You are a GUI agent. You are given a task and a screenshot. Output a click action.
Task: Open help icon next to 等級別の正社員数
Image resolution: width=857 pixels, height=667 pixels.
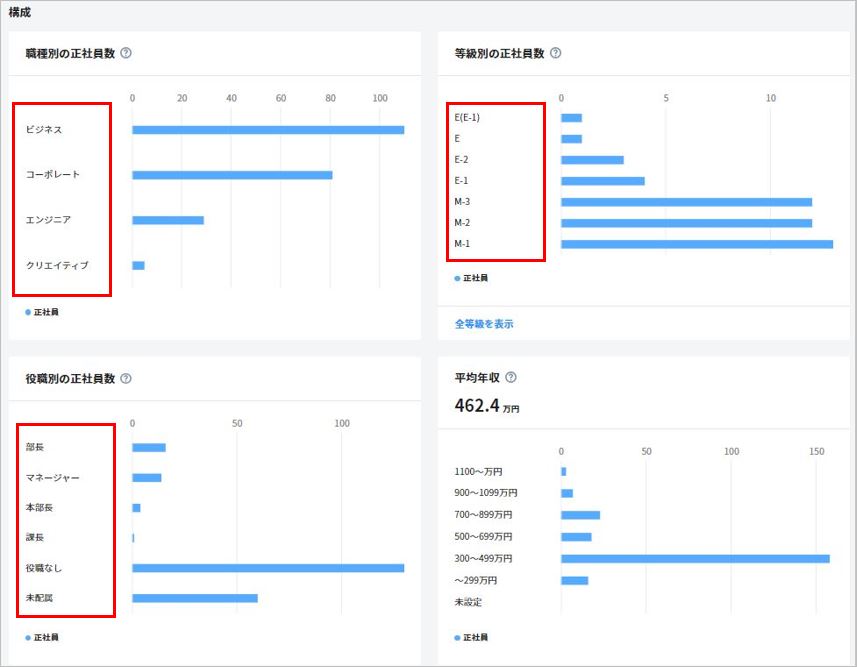[556, 53]
